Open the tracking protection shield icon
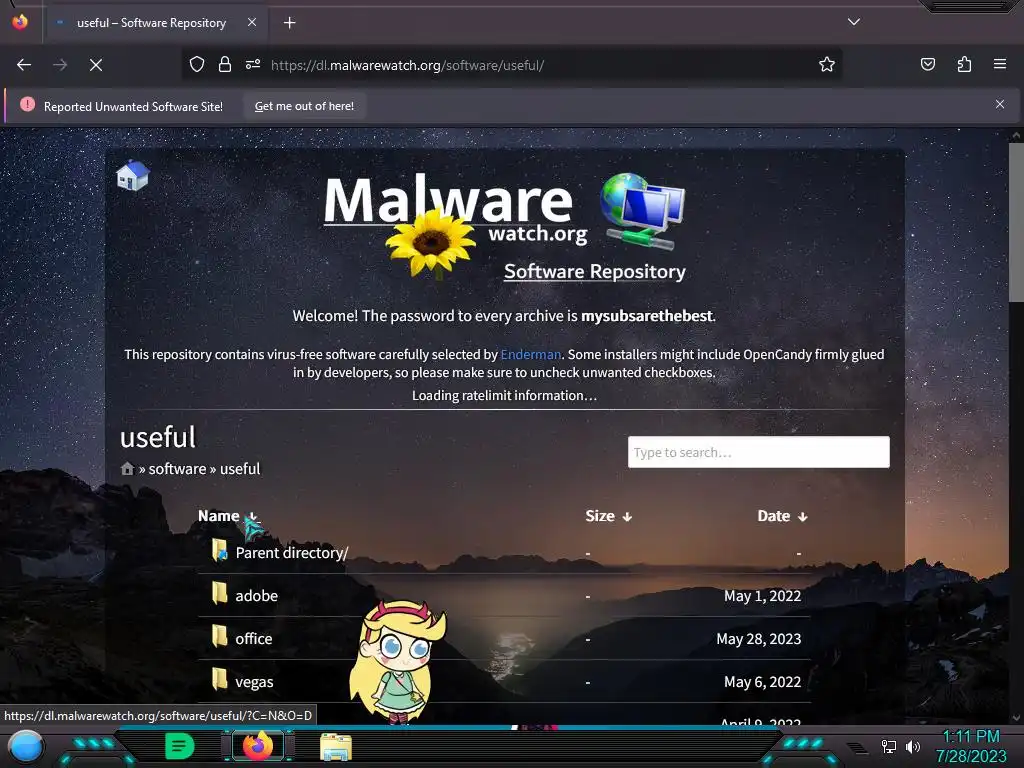The image size is (1024, 768). coord(197,64)
